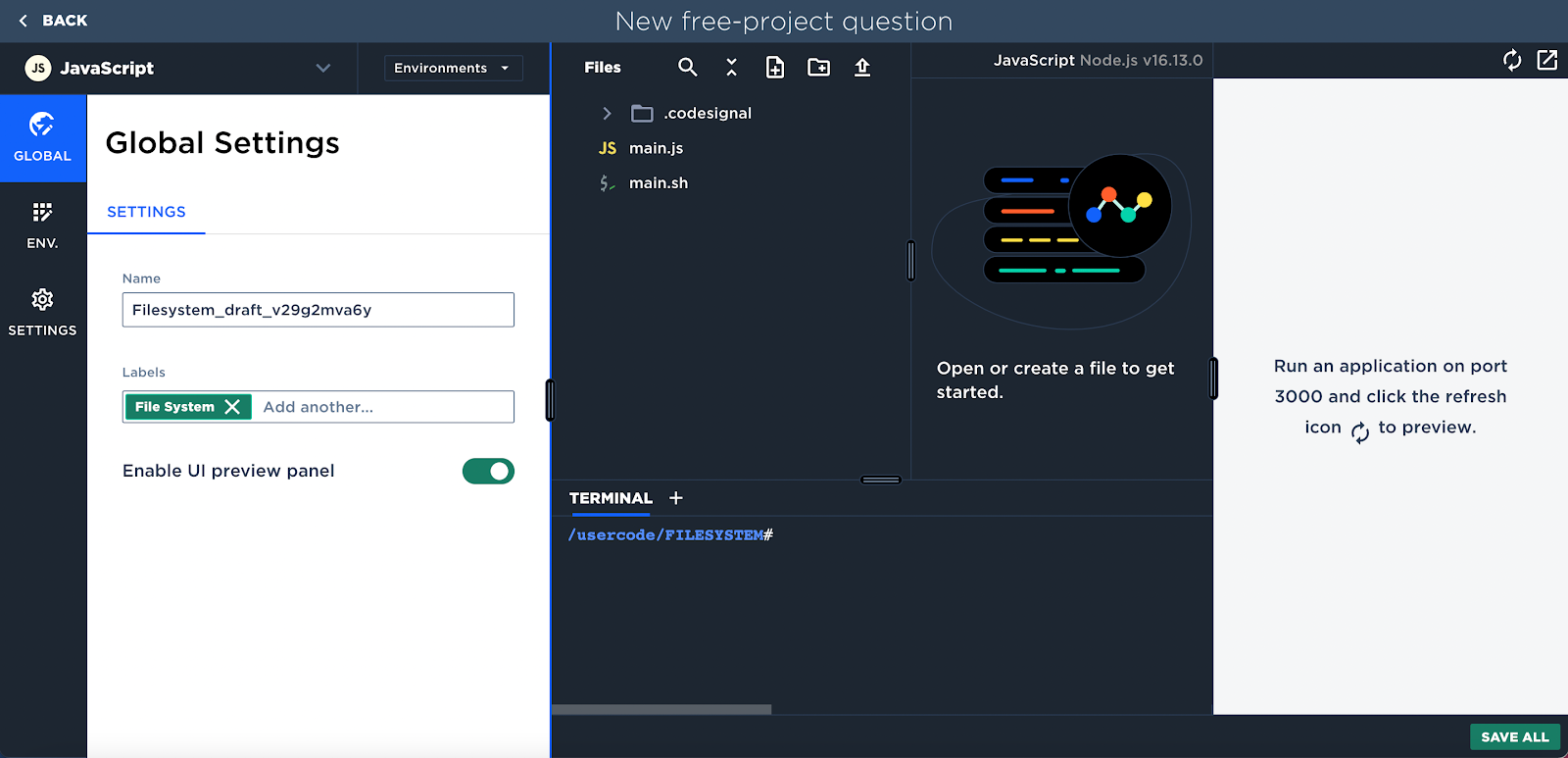
Task: Remove the File System label
Action: (x=232, y=407)
